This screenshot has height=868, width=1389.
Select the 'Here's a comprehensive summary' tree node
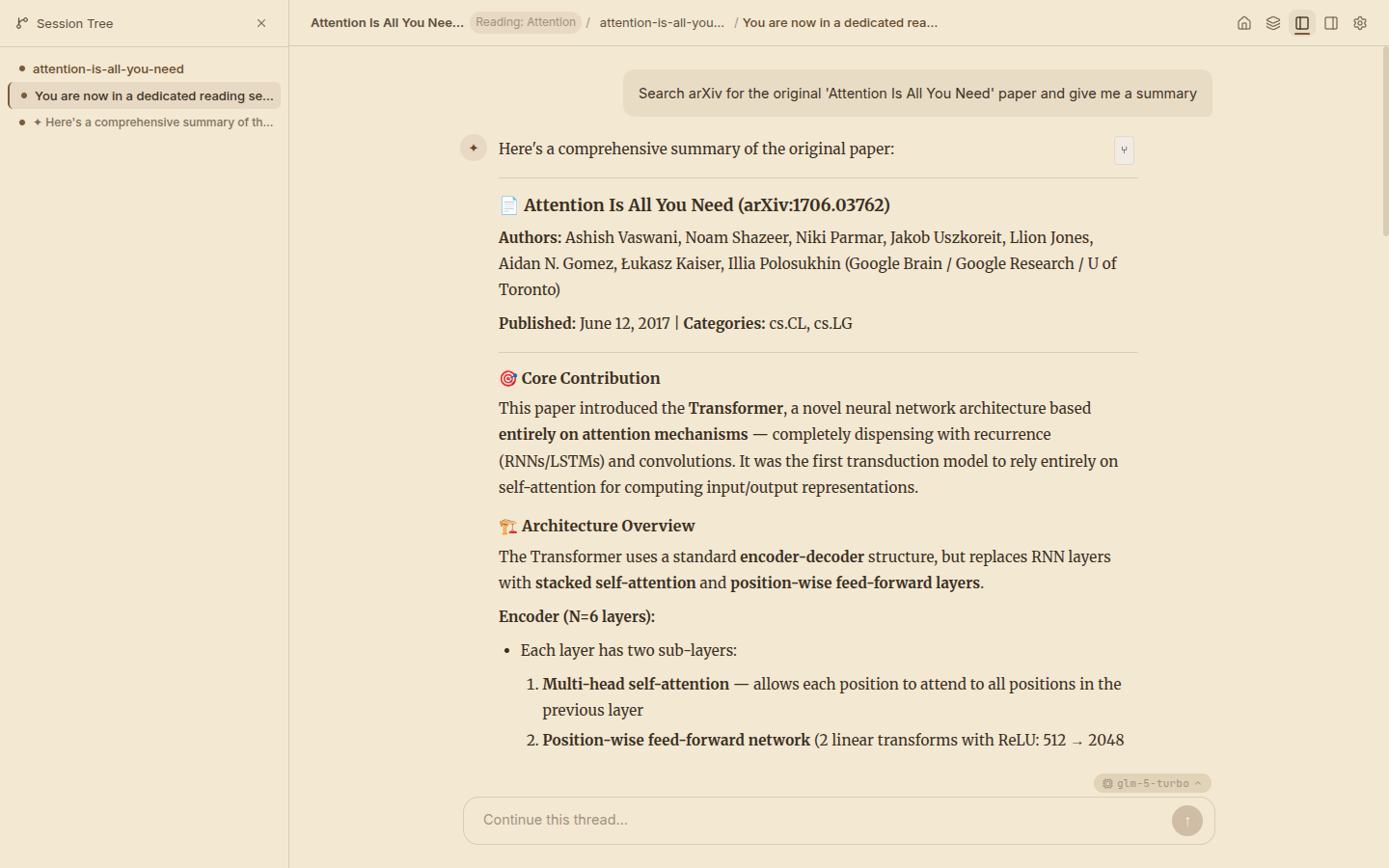click(x=145, y=122)
